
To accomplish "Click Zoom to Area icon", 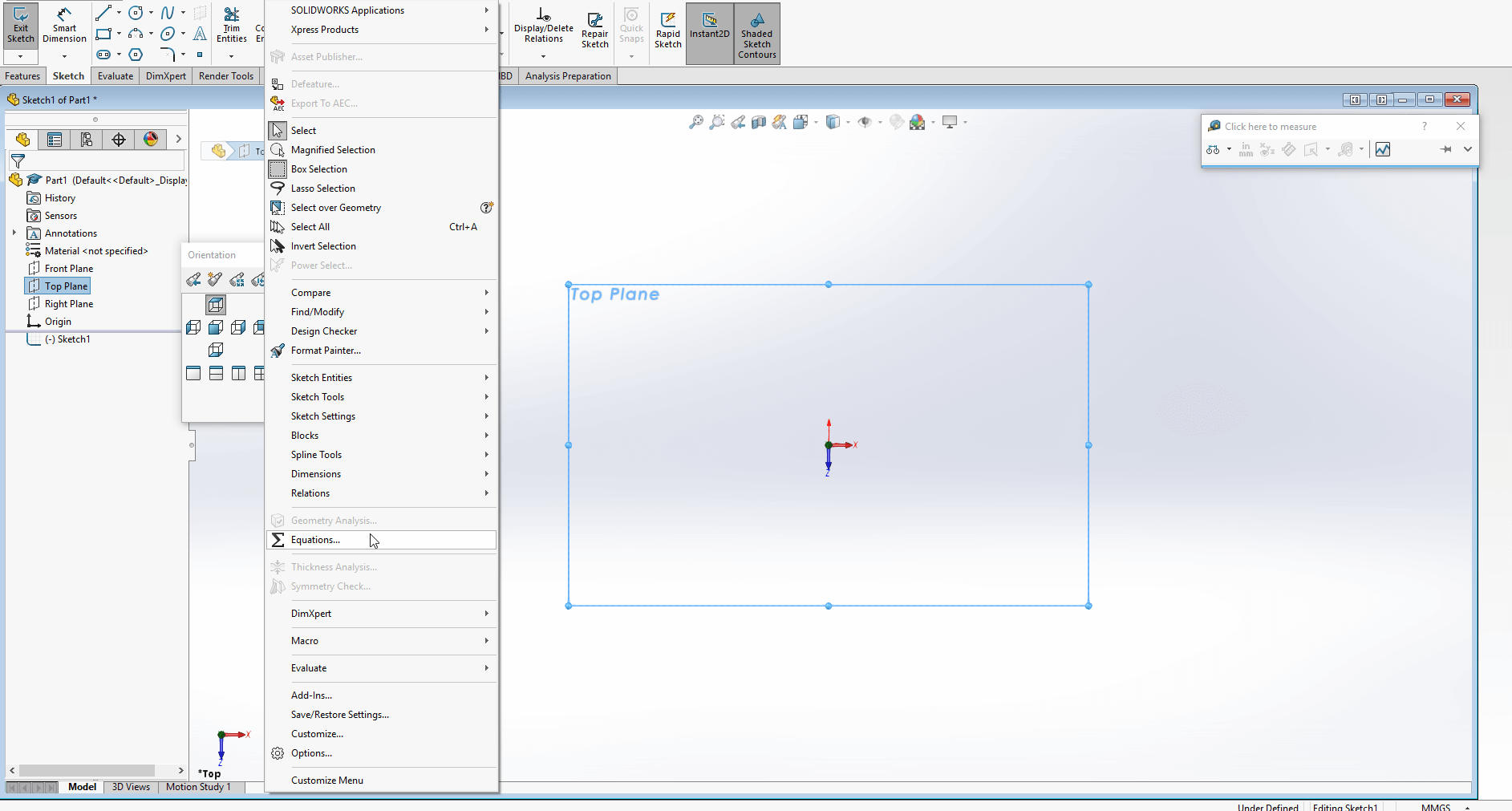I will point(717,122).
